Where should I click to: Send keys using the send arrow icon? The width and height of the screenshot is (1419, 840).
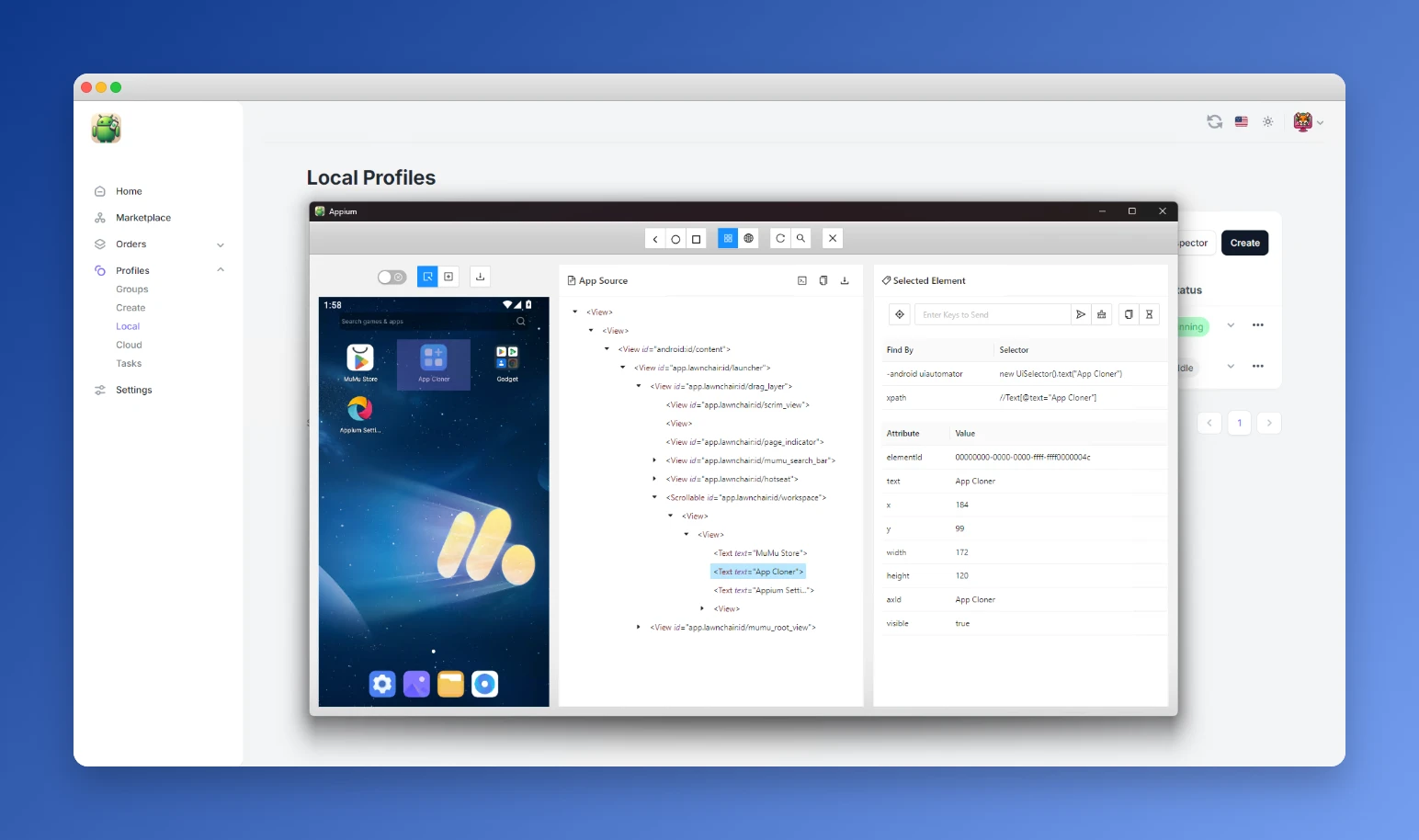pos(1081,313)
